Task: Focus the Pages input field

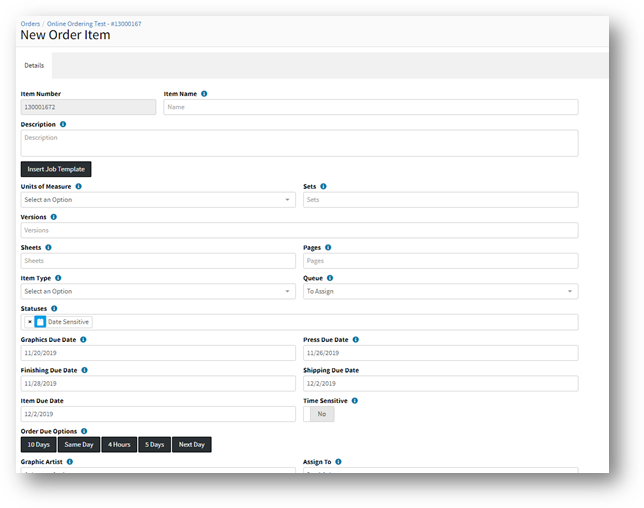Action: pos(441,261)
